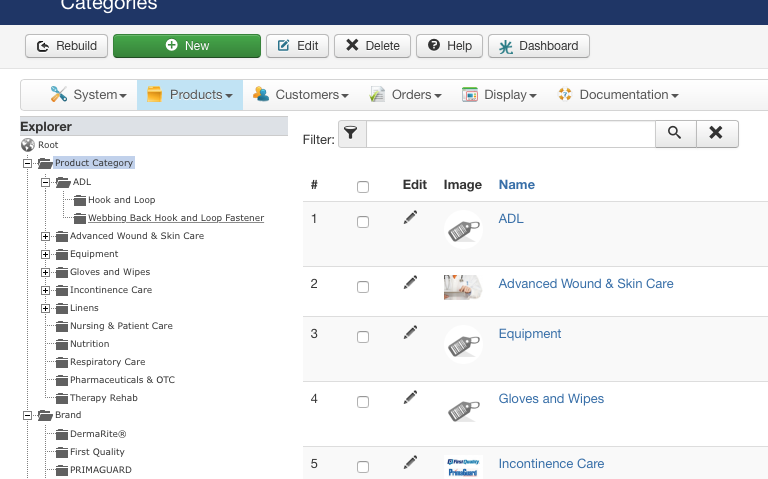This screenshot has width=768, height=479.
Task: Click the filter funnel icon
Action: 352,134
